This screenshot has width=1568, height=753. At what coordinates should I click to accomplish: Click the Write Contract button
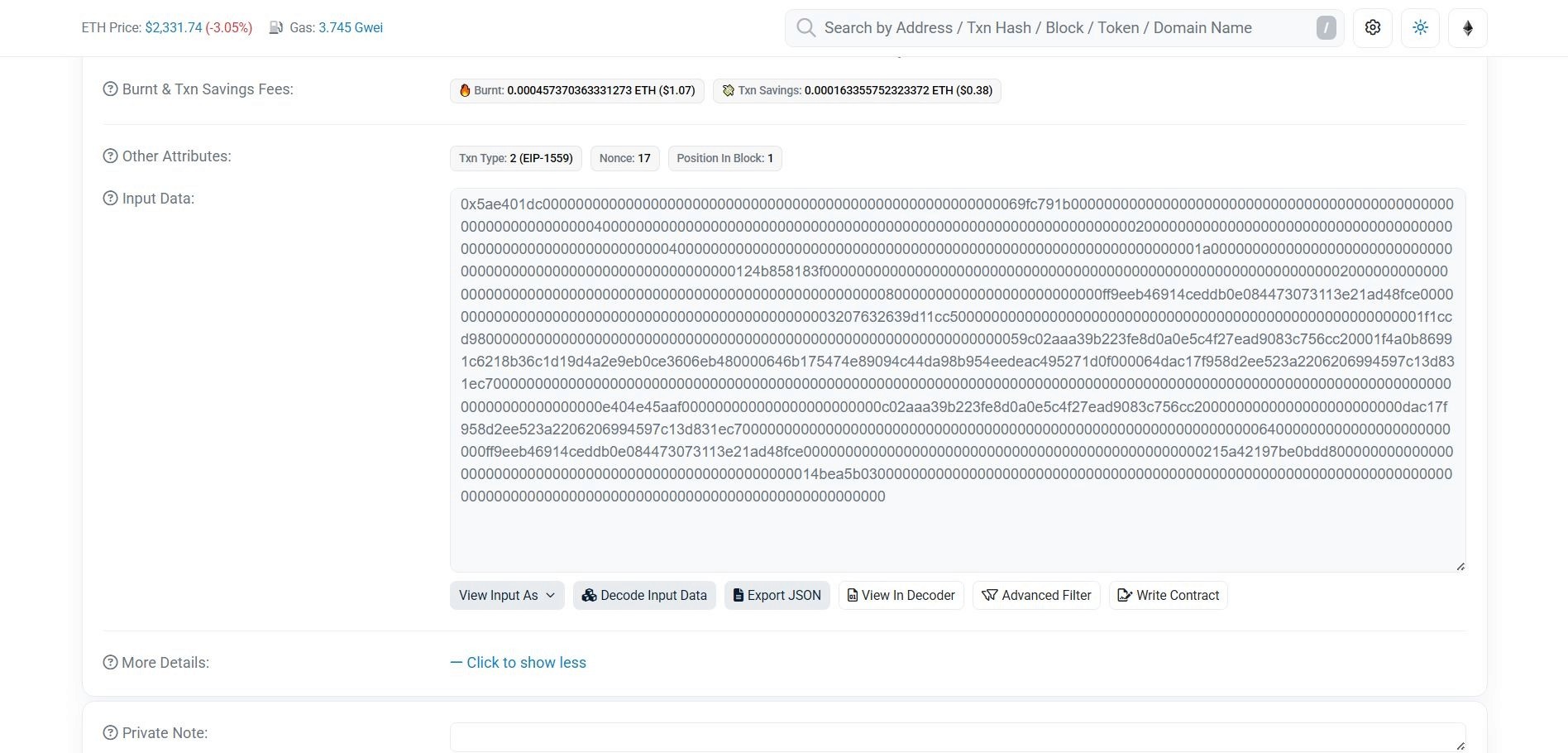1168,595
